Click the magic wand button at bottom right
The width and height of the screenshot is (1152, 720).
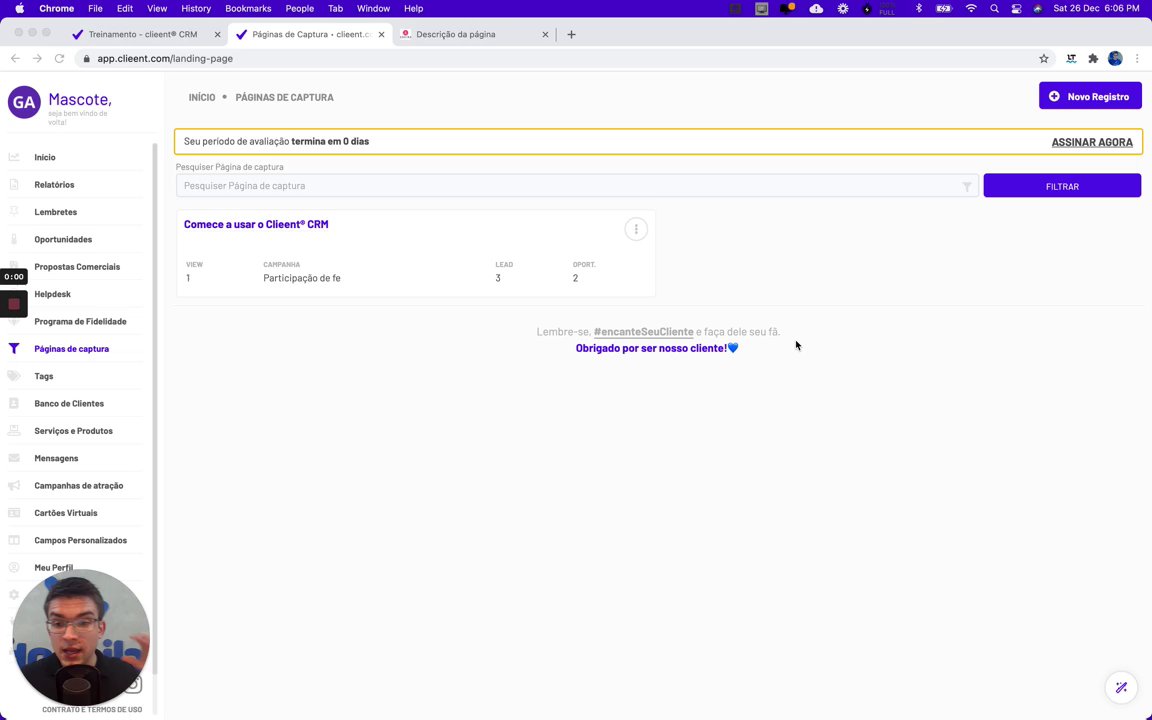(1121, 688)
